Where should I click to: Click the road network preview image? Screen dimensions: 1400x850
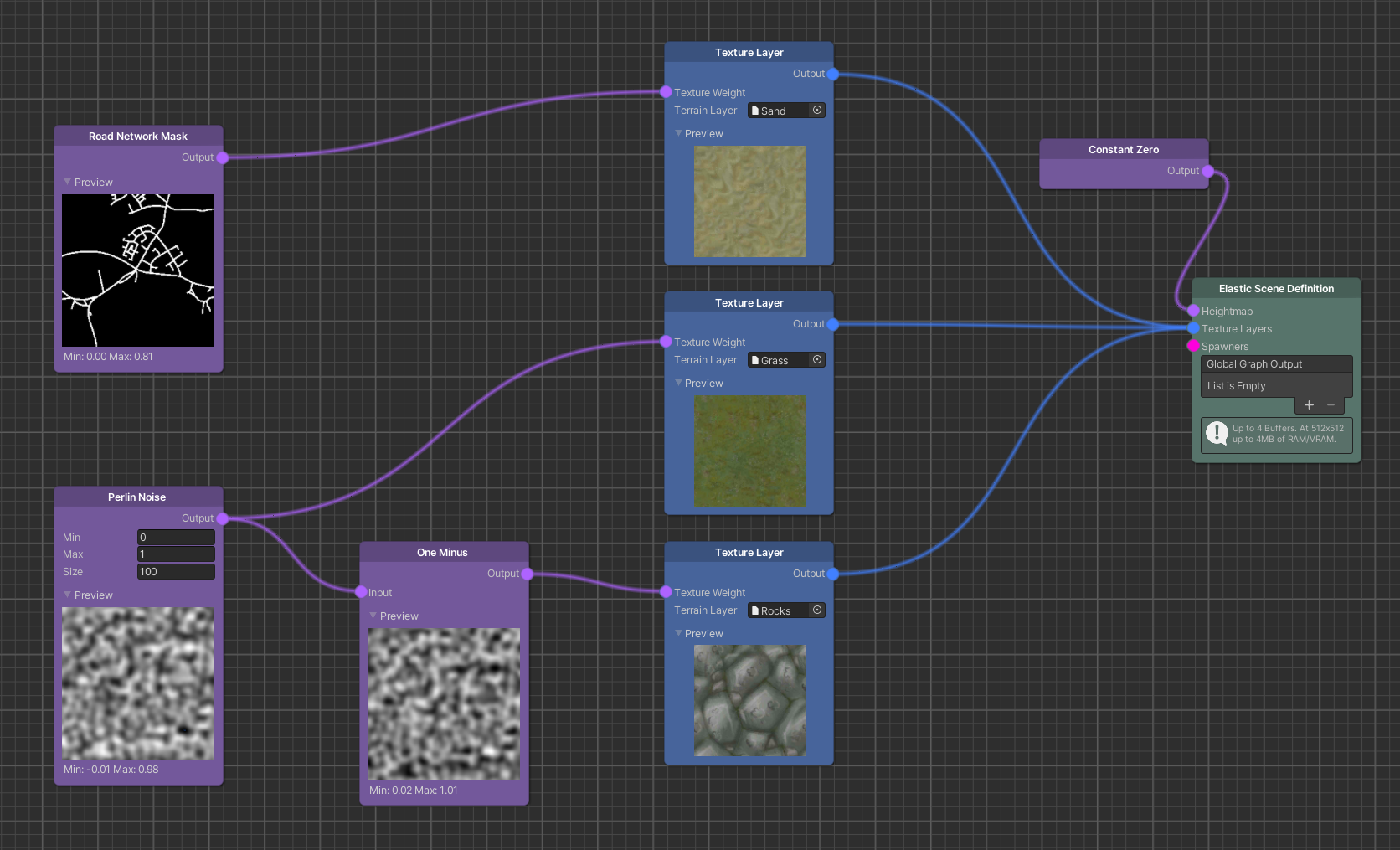pos(138,270)
